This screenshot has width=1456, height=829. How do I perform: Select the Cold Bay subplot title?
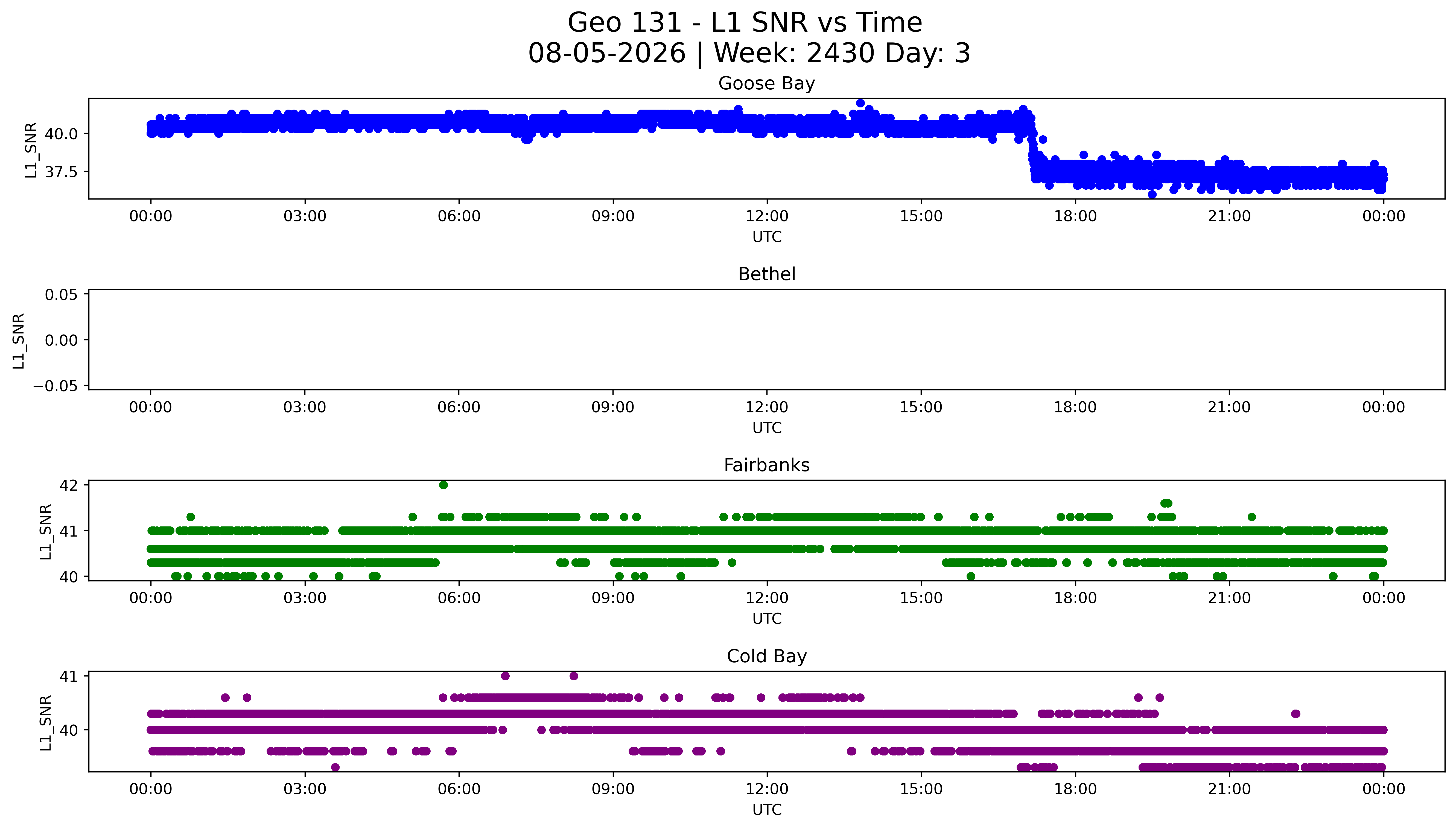[x=766, y=656]
